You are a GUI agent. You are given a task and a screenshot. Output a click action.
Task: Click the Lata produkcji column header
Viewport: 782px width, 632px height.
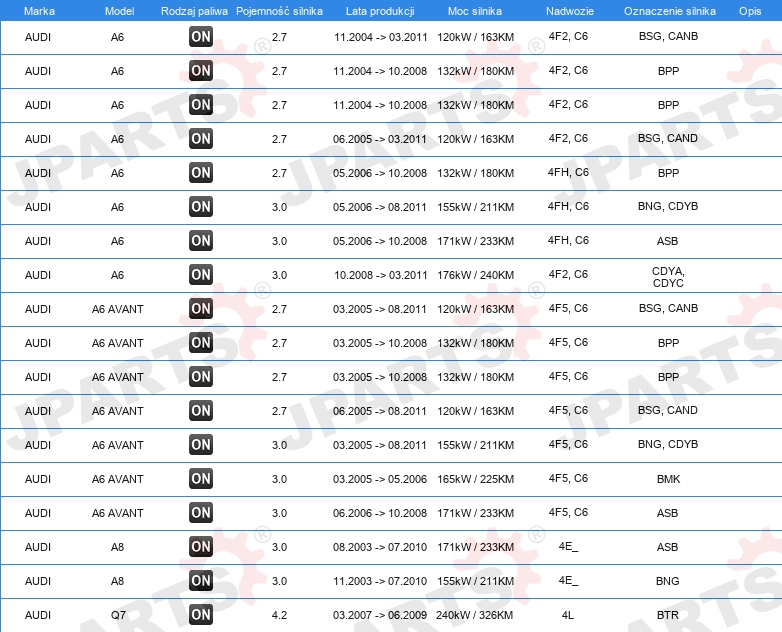[x=380, y=11]
